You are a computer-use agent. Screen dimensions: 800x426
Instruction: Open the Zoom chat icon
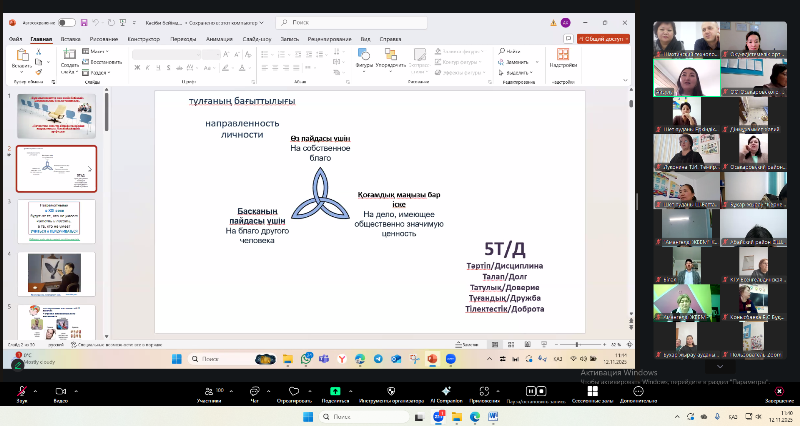coord(254,392)
